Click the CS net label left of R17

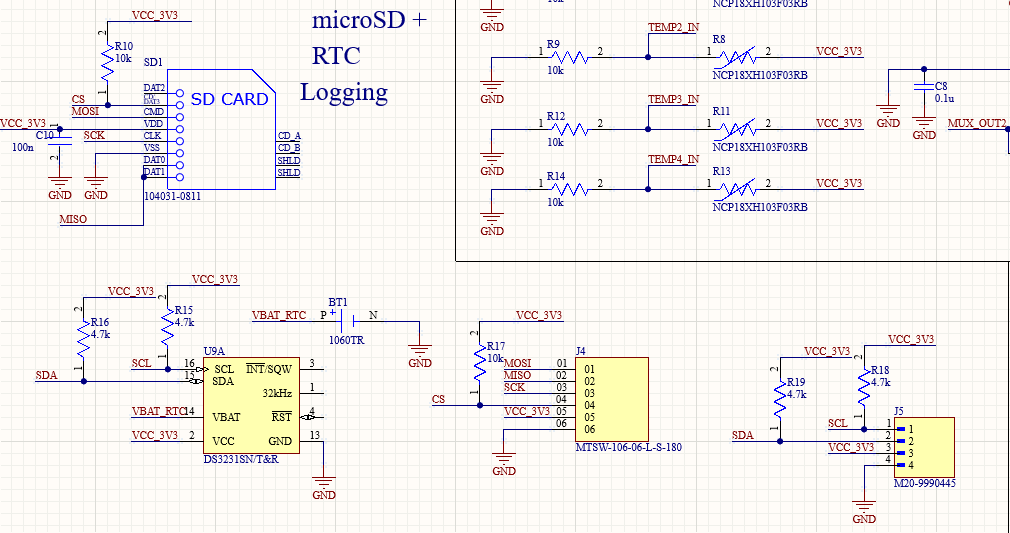click(438, 400)
